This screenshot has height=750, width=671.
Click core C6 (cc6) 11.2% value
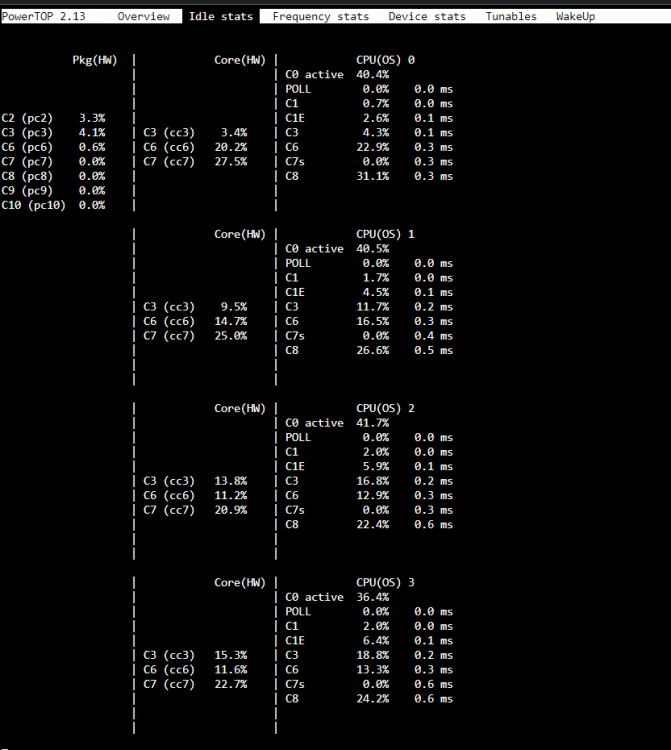[x=231, y=495]
